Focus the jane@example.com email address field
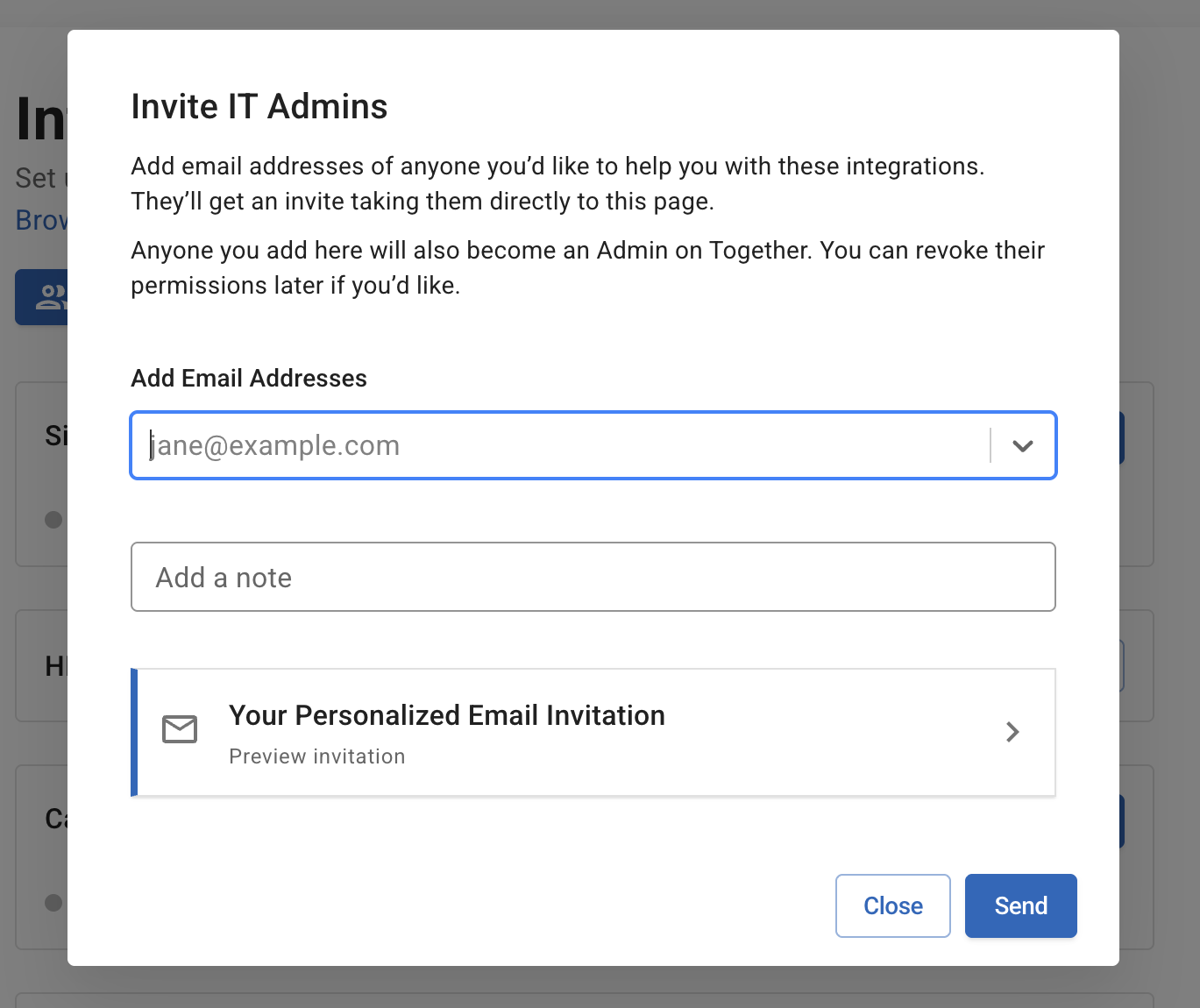The image size is (1200, 1008). (561, 446)
